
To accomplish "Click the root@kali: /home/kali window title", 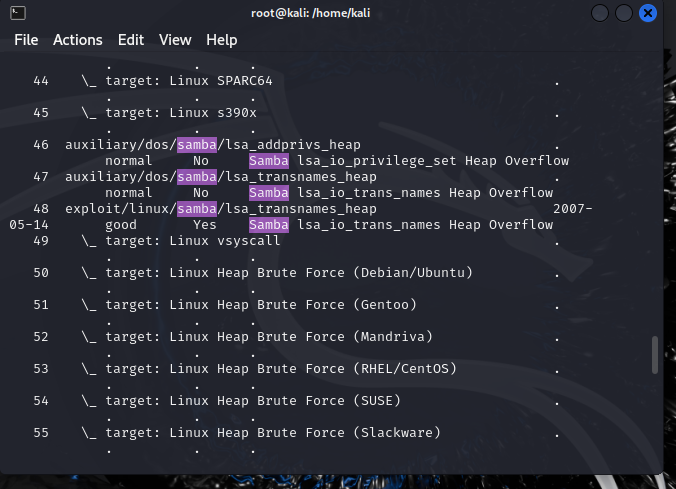I will pyautogui.click(x=329, y=13).
